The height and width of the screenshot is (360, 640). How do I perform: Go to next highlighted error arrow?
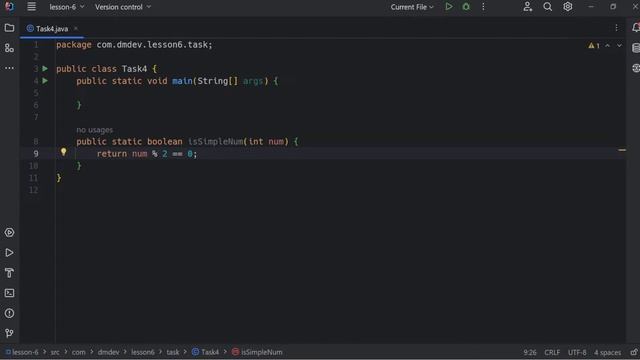click(619, 46)
